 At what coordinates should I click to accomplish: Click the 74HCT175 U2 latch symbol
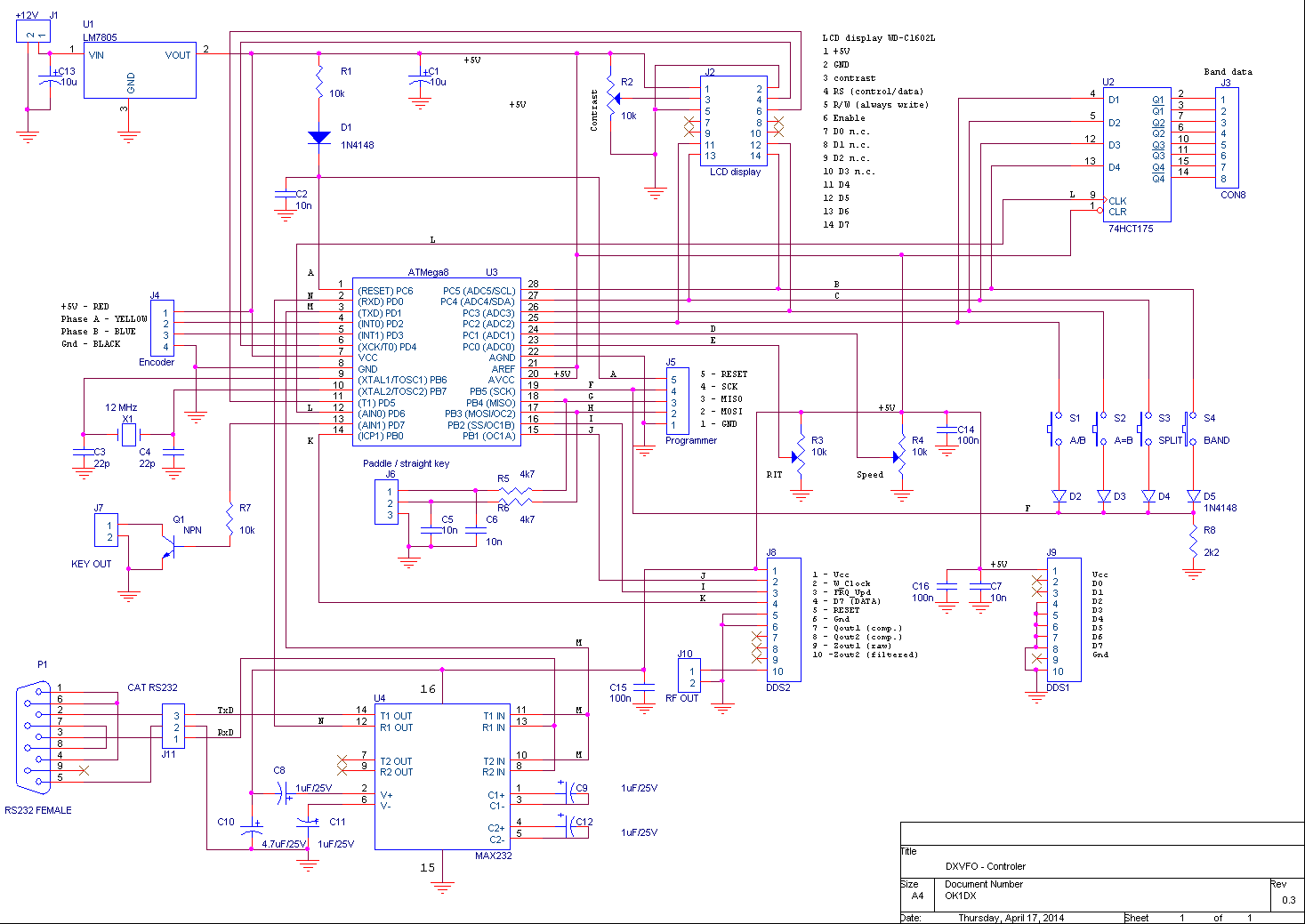[1137, 155]
